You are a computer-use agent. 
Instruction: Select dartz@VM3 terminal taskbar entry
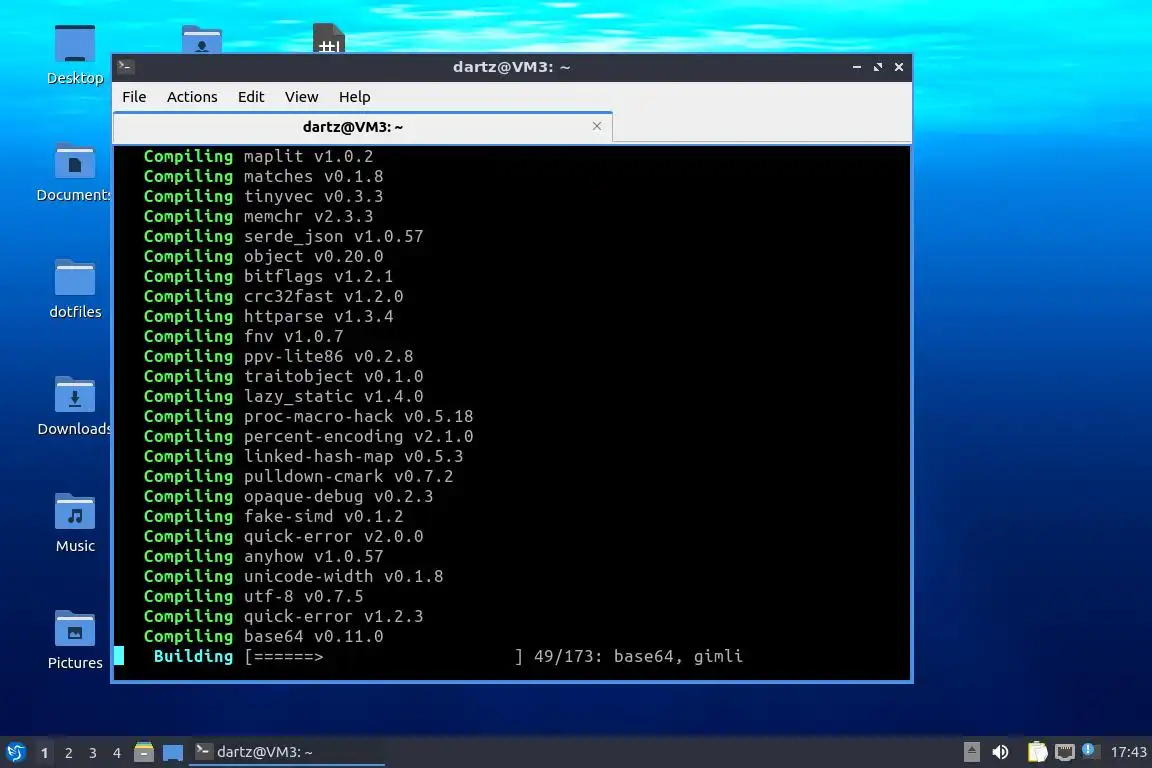point(287,752)
